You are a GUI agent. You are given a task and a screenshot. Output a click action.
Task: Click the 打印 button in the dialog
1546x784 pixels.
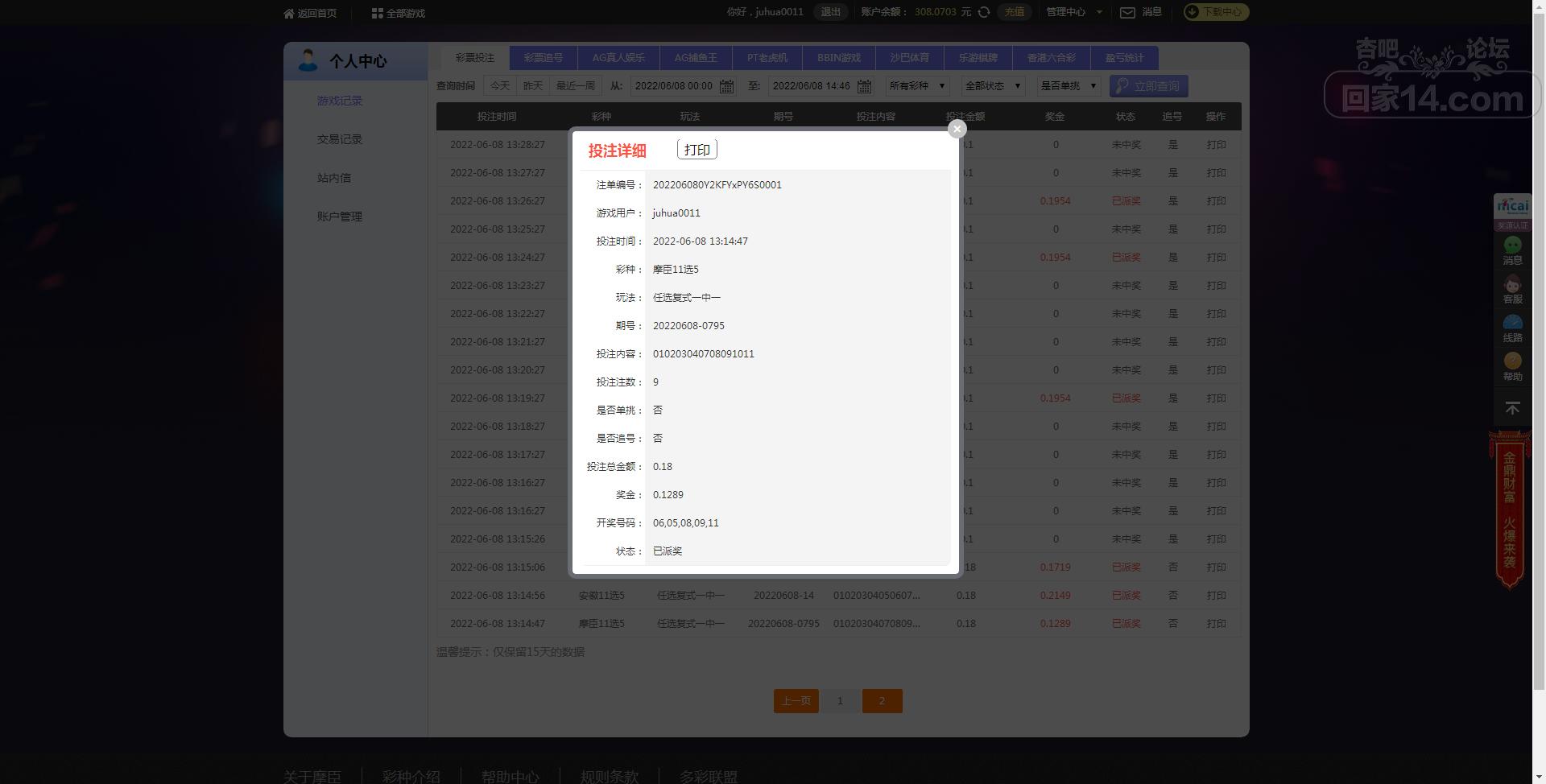(697, 150)
